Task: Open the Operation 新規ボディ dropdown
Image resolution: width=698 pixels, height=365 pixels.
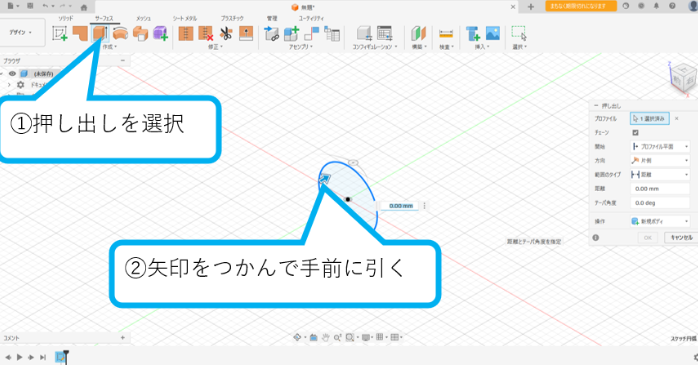Action: (x=660, y=221)
